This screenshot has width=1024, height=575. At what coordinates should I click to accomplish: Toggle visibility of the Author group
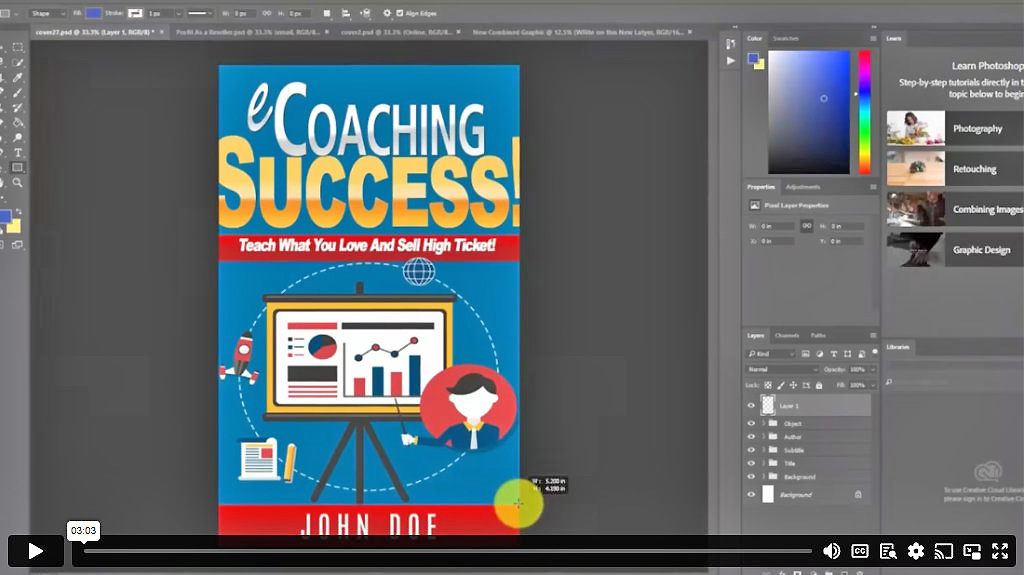(751, 437)
